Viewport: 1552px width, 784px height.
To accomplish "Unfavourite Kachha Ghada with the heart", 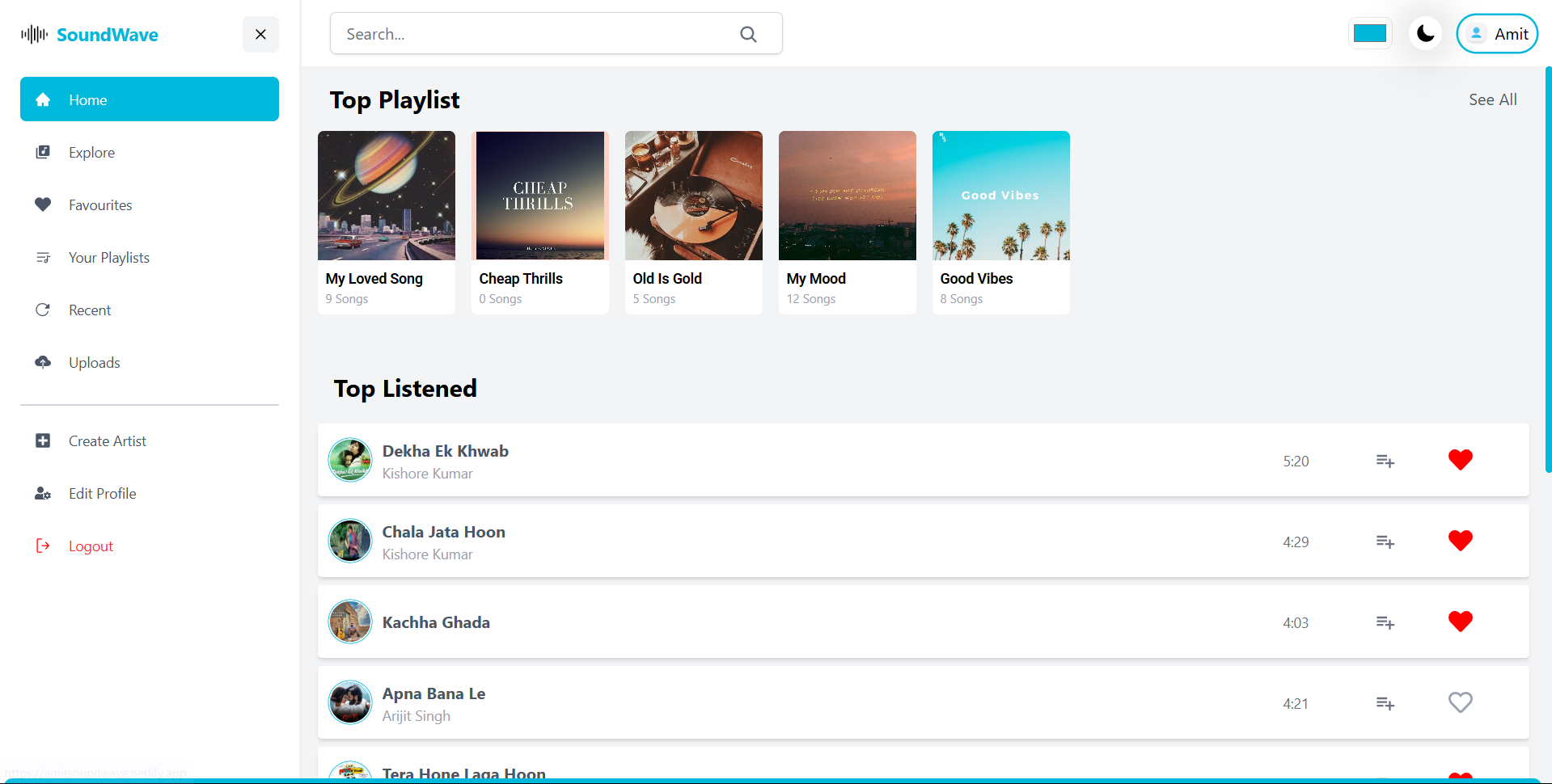I will 1461,622.
